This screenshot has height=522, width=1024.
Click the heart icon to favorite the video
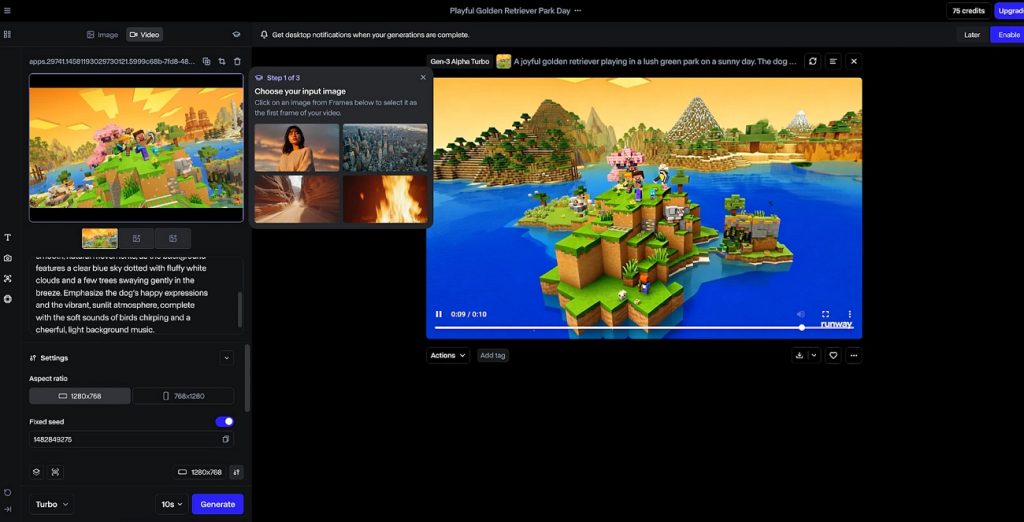tap(832, 355)
